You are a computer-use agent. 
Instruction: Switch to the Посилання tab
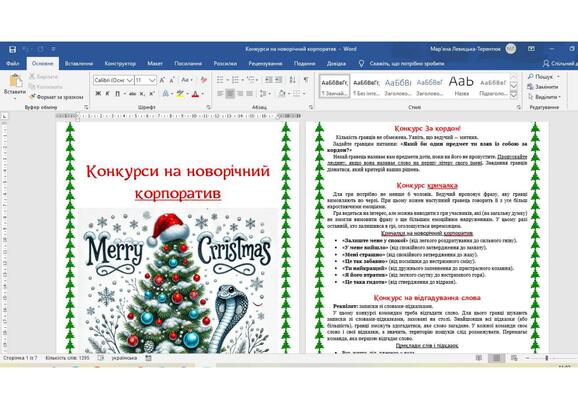[188, 63]
